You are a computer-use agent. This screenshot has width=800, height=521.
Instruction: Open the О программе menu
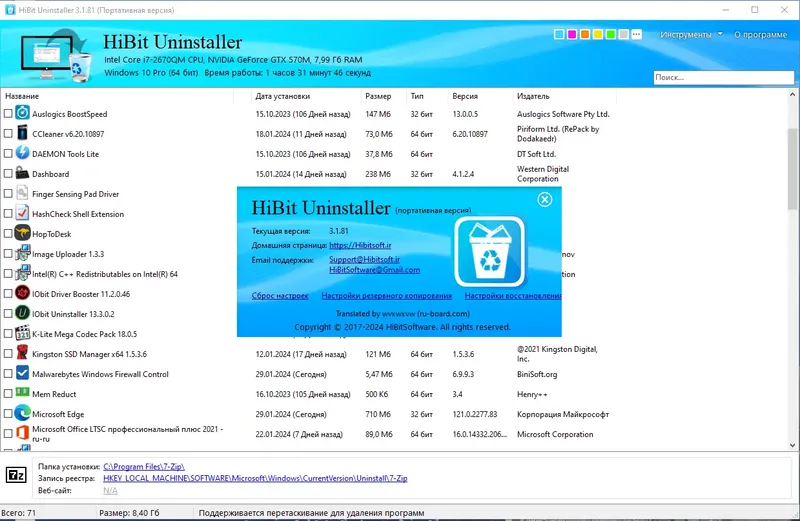pyautogui.click(x=760, y=34)
